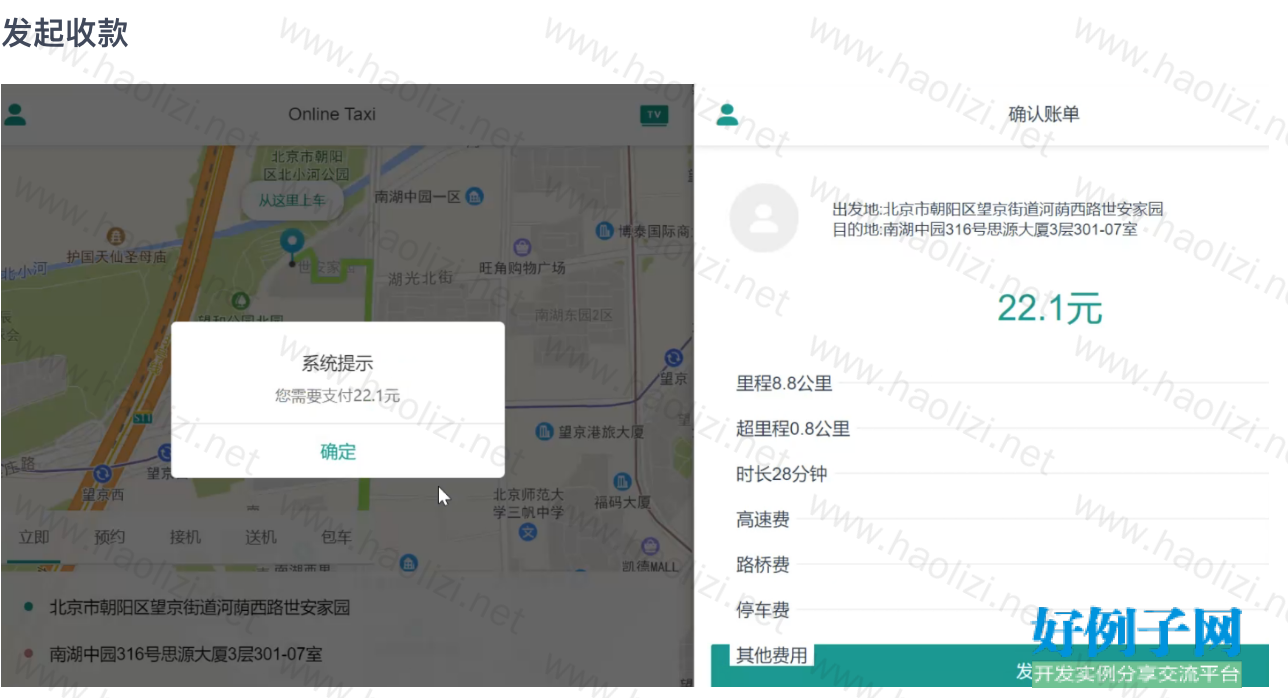Click the destination 南湖中园316号 field
Viewport: 1288px width, 698px height.
click(186, 655)
